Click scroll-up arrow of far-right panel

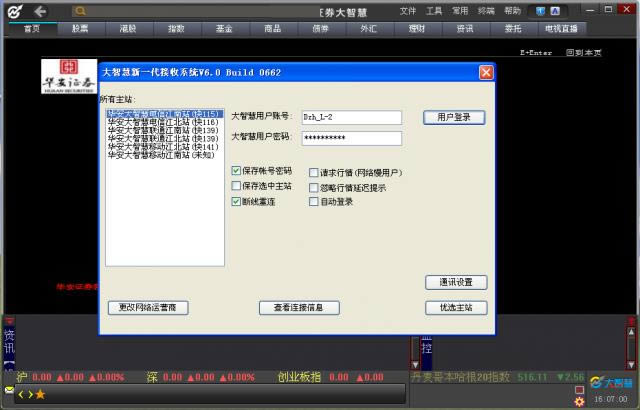tap(631, 332)
